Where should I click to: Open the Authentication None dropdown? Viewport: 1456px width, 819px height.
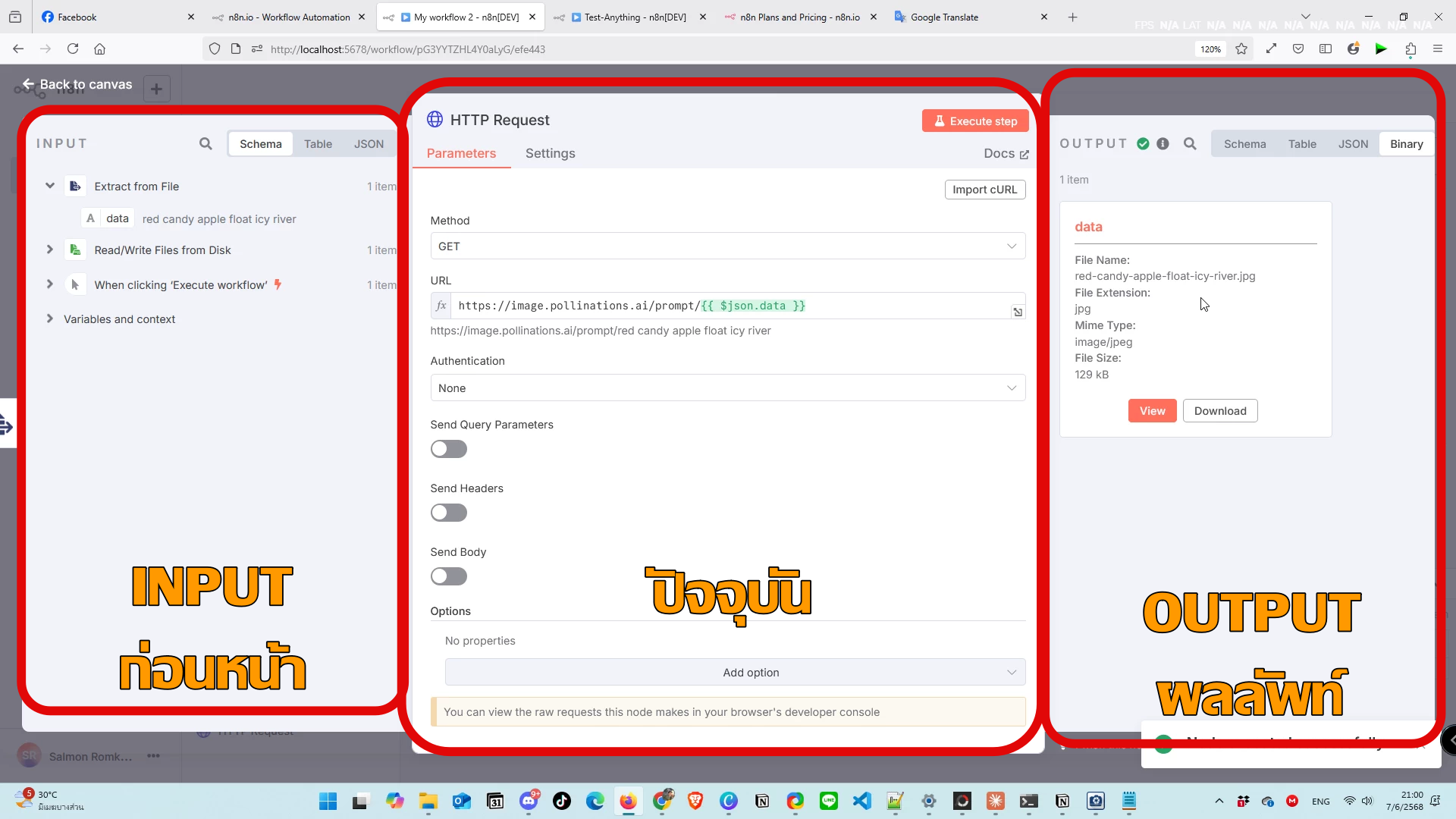click(x=727, y=388)
